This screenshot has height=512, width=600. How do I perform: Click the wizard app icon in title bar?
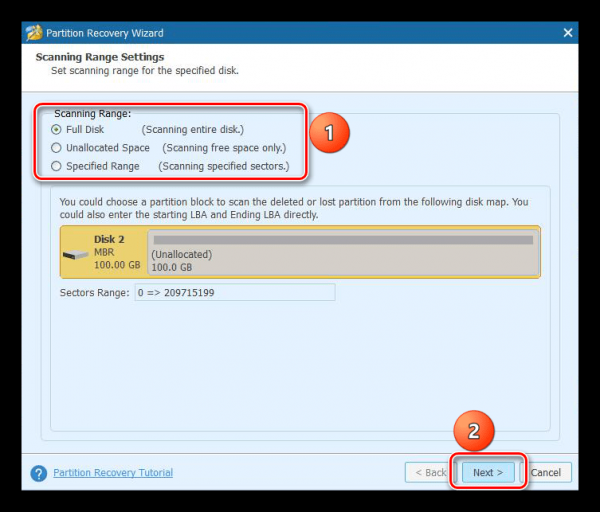click(x=34, y=33)
